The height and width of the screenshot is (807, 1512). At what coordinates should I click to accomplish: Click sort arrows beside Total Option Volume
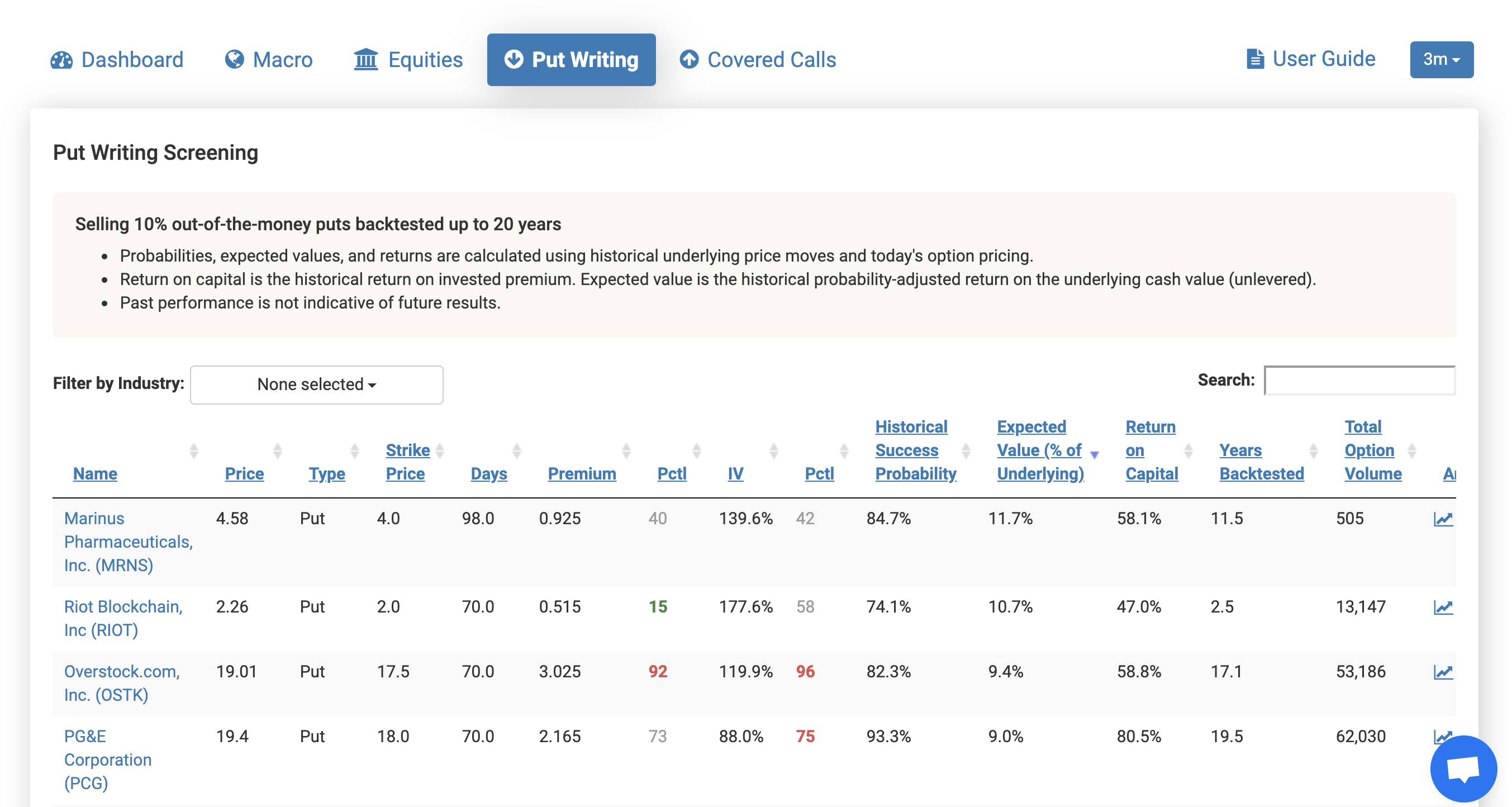tap(1411, 450)
